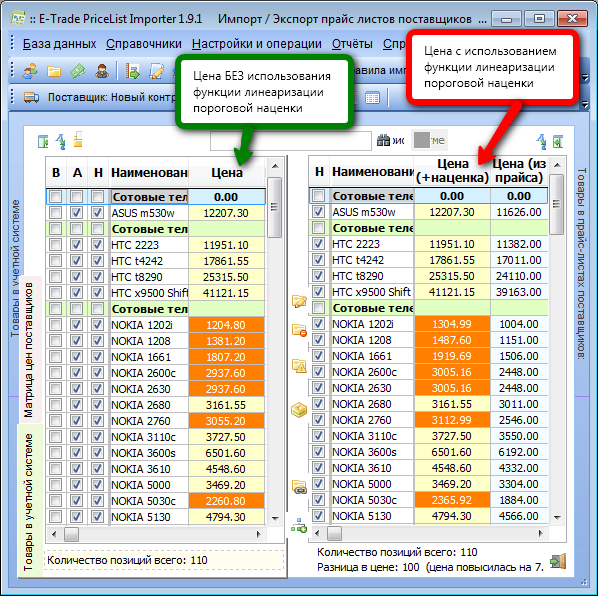The height and width of the screenshot is (596, 598).
Task: Click the right panel sort A-Z icon
Action: [x=541, y=141]
